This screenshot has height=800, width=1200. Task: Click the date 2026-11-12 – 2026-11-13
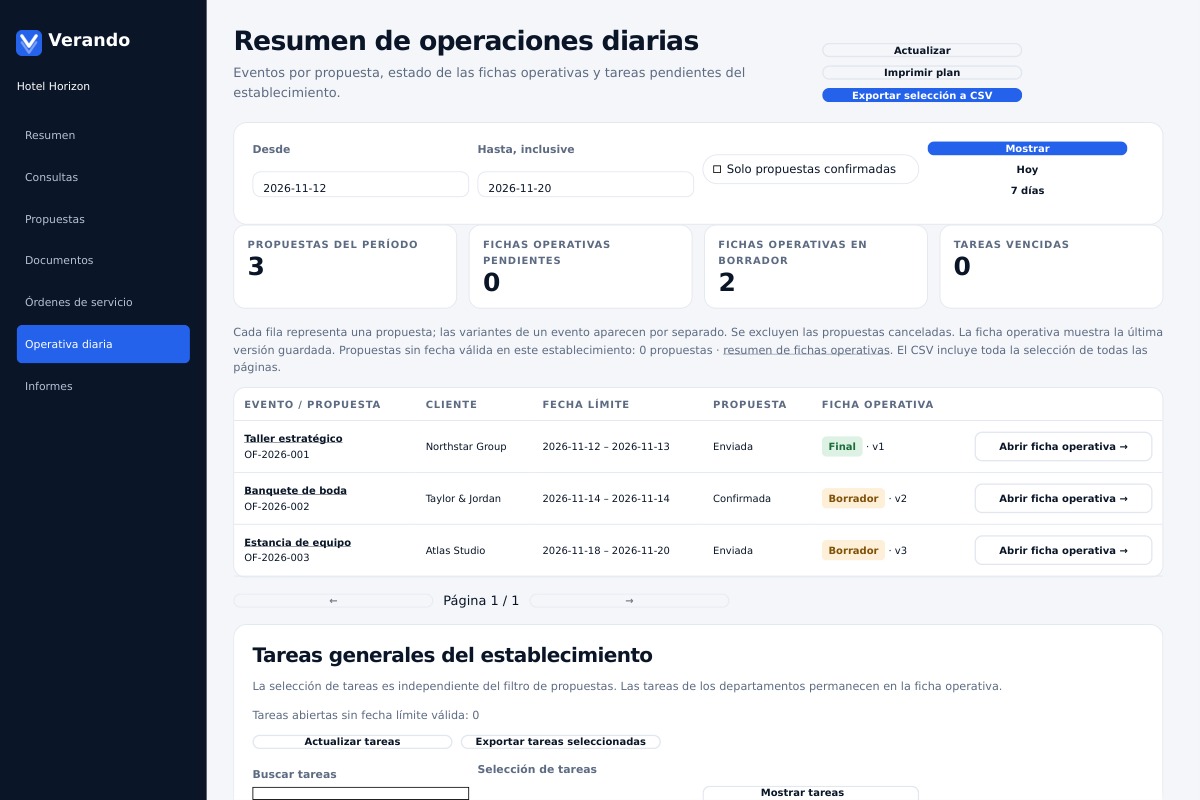pyautogui.click(x=606, y=447)
